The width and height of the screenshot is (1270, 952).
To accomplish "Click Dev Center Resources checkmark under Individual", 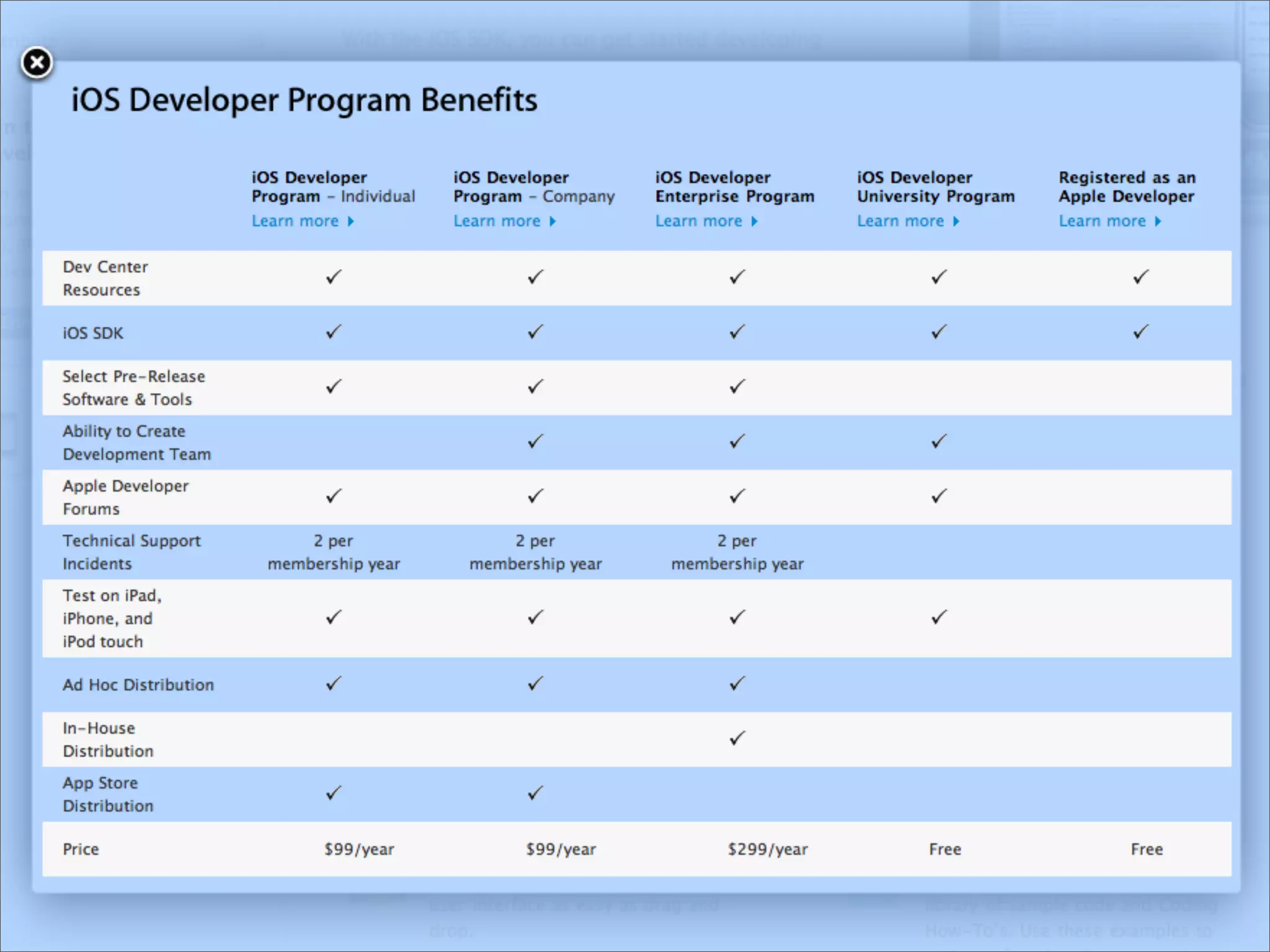I will click(334, 277).
